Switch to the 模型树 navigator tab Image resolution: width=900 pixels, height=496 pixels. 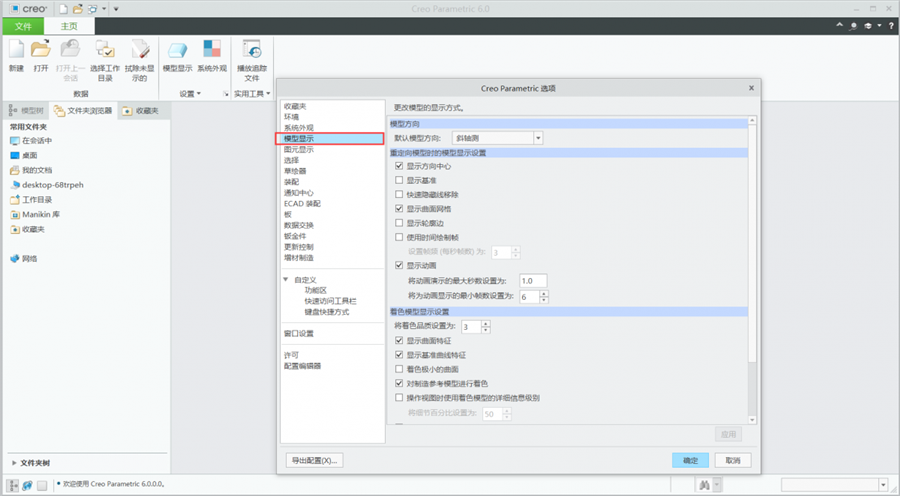(x=26, y=111)
